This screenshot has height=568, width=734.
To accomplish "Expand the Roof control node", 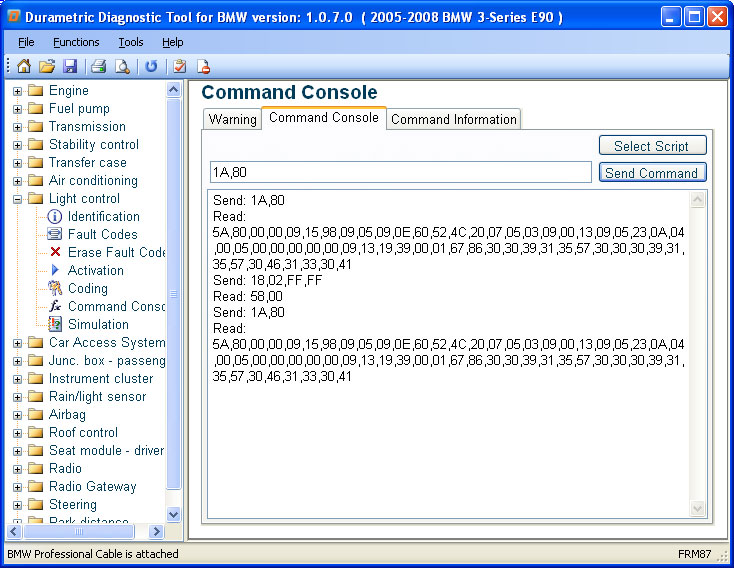I will click(x=17, y=434).
